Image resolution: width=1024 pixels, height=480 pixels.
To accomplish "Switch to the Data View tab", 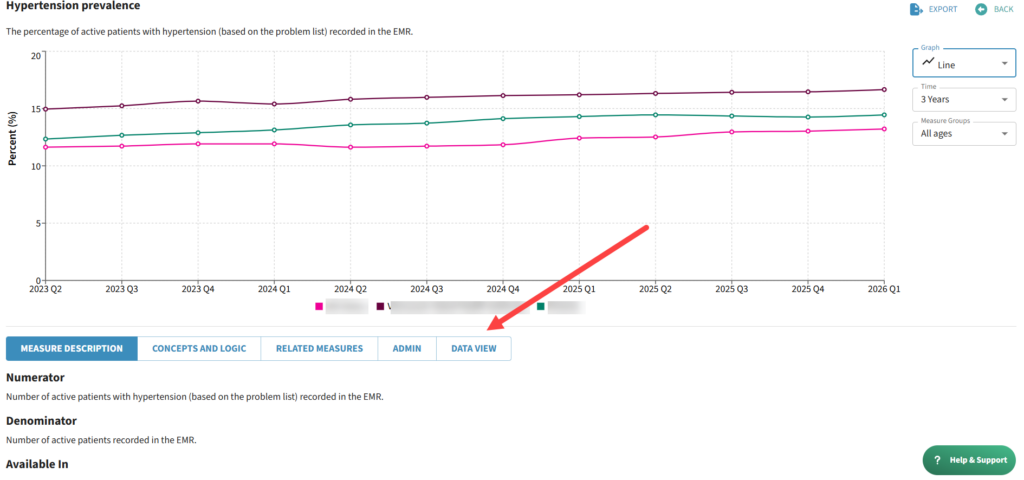I will (x=473, y=349).
